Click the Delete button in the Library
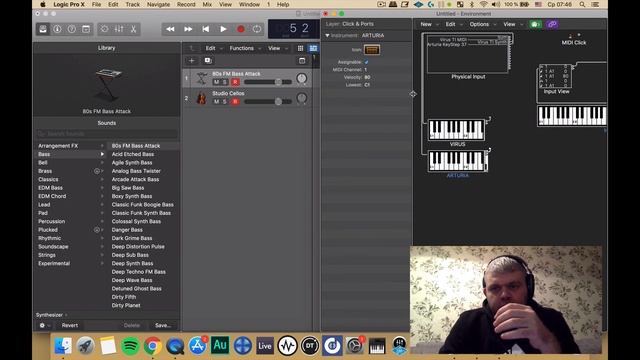Viewport: 640px width, 360px height. pos(131,325)
